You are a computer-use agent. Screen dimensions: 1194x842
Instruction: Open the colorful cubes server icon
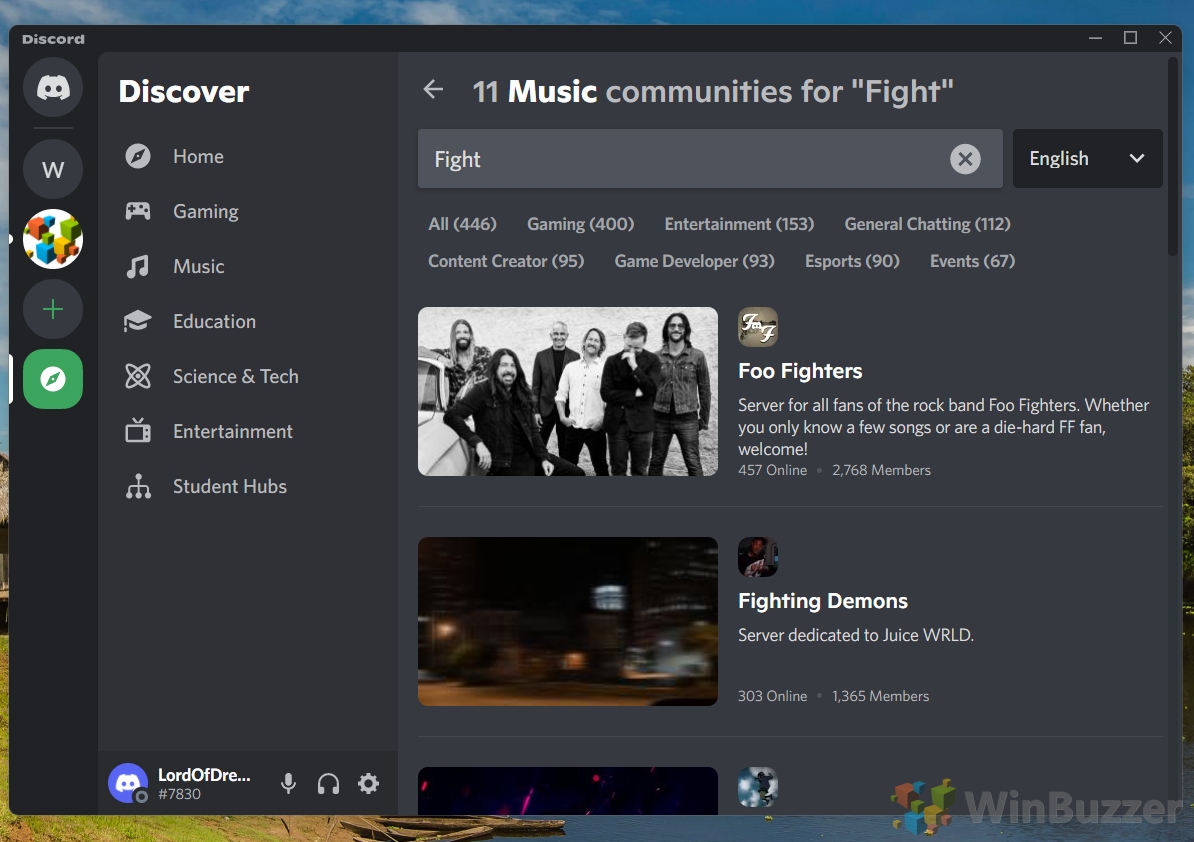[53, 239]
